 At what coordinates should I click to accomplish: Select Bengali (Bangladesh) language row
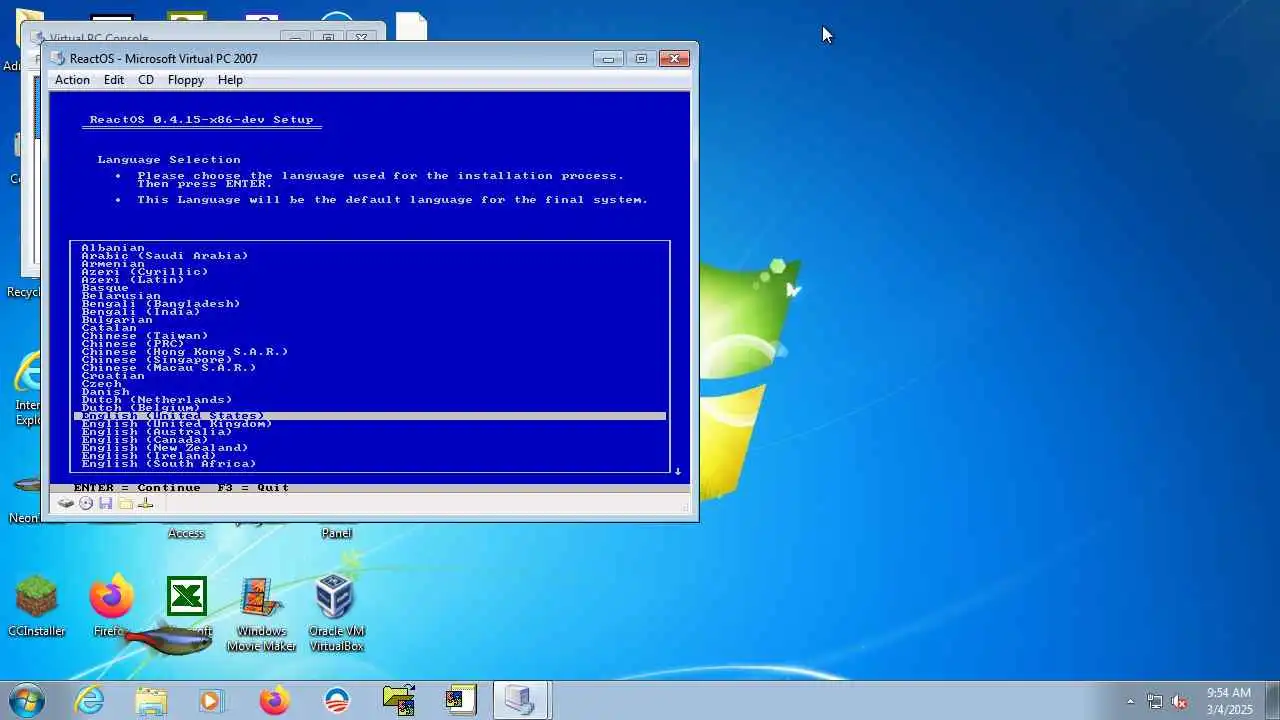click(161, 304)
